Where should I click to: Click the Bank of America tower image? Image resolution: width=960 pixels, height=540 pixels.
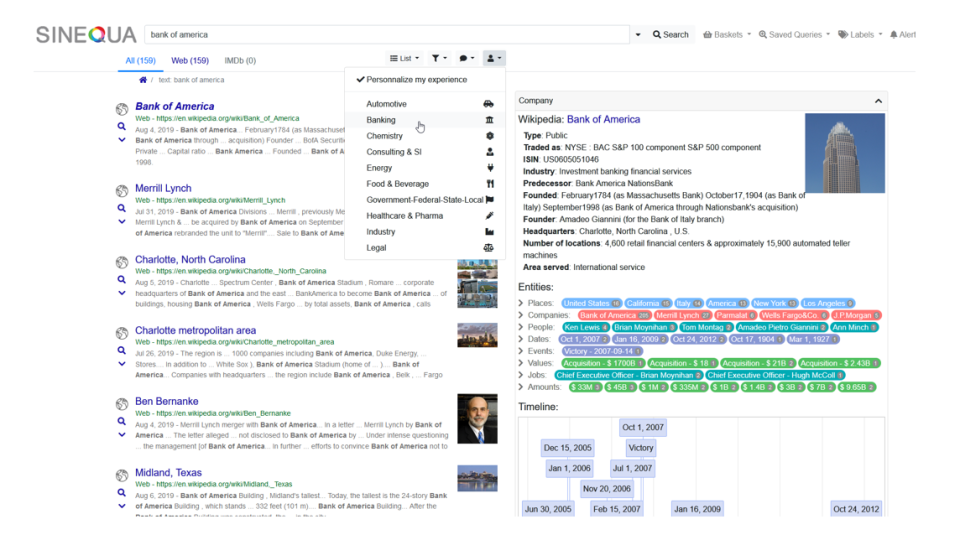pos(845,153)
